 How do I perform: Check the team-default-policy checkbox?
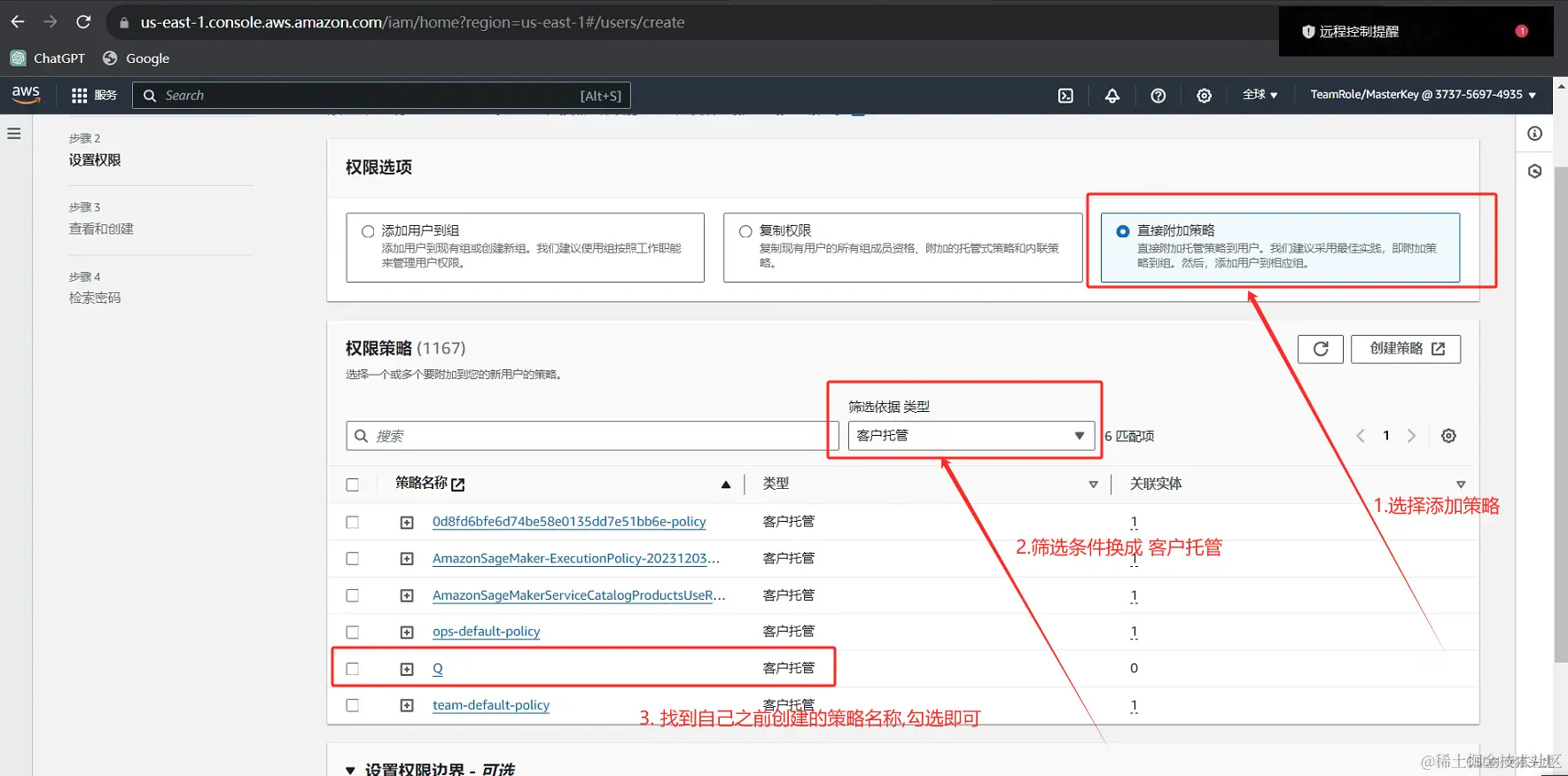(353, 706)
